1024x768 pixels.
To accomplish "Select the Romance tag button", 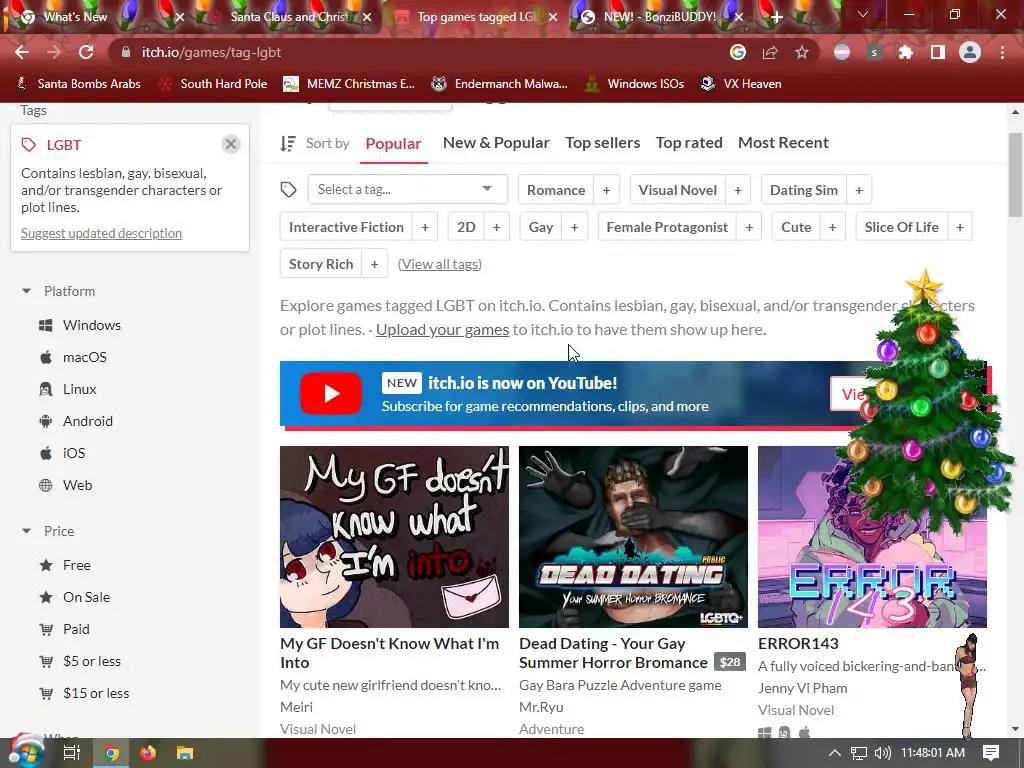I will 556,190.
